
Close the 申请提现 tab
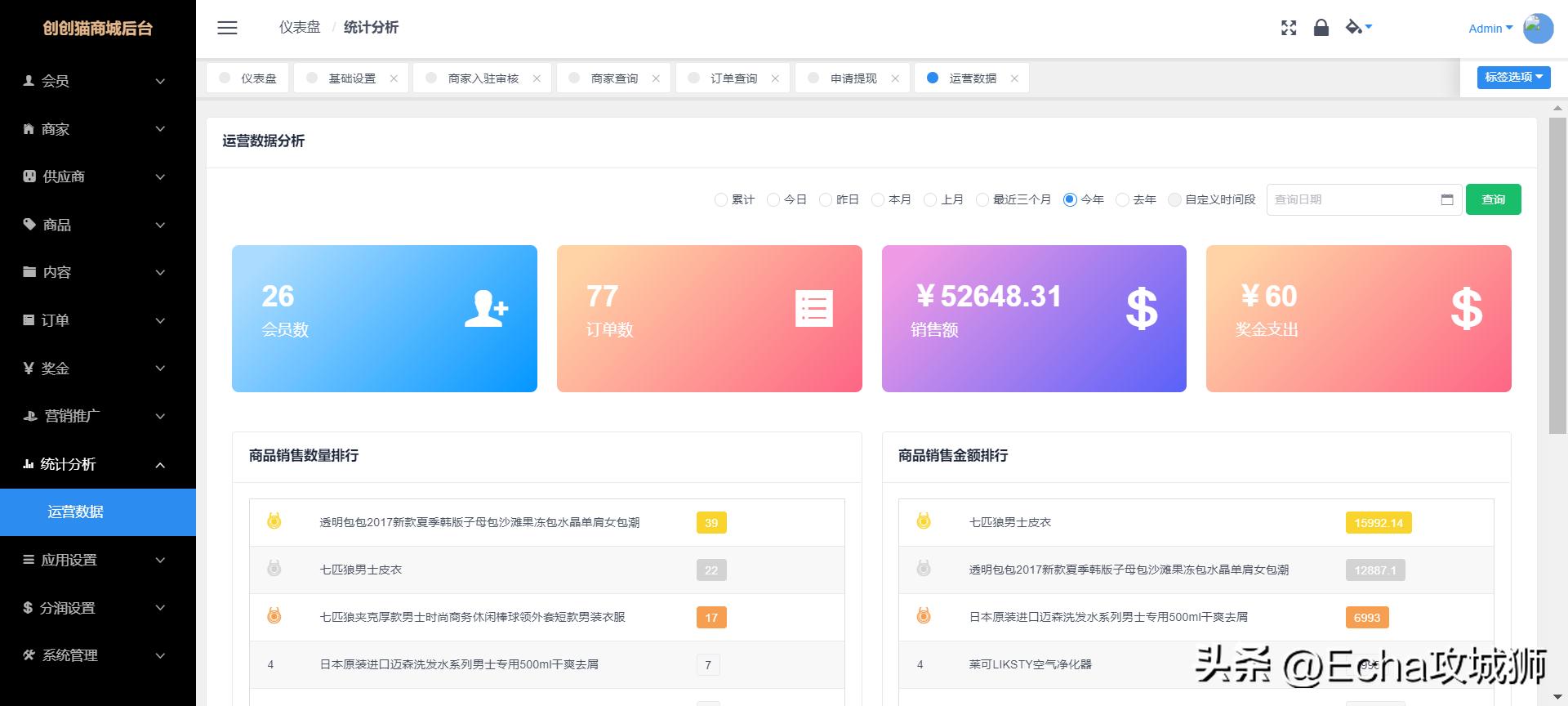[895, 78]
